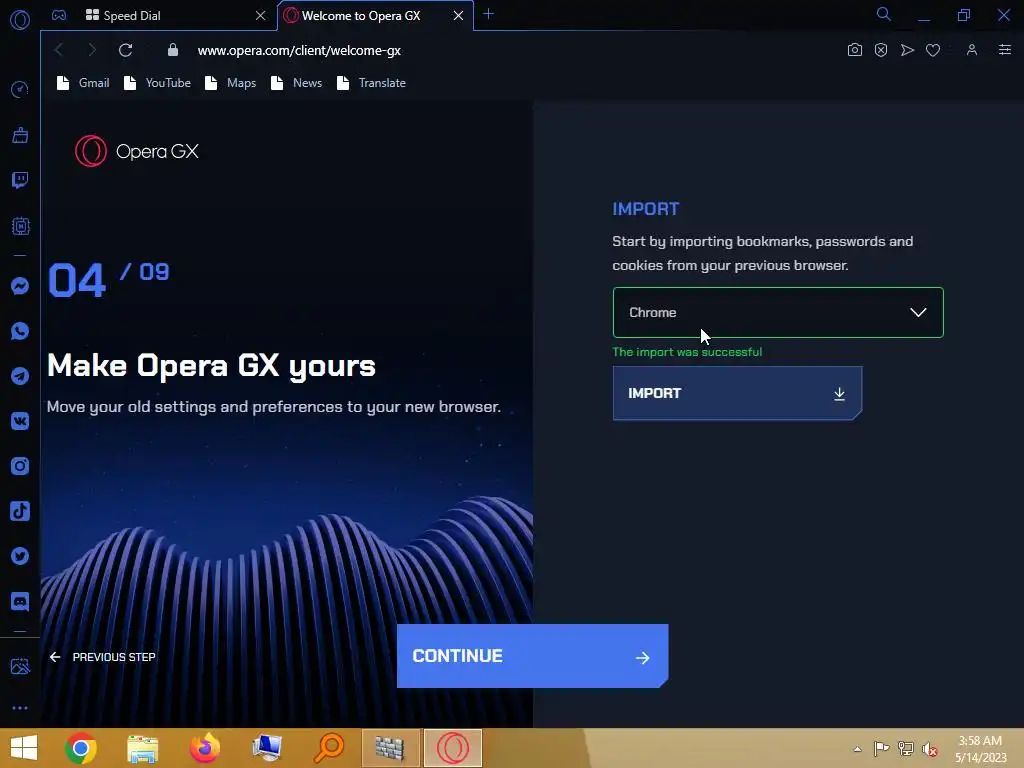Image resolution: width=1024 pixels, height=768 pixels.
Task: Reload the current page
Action: [125, 50]
